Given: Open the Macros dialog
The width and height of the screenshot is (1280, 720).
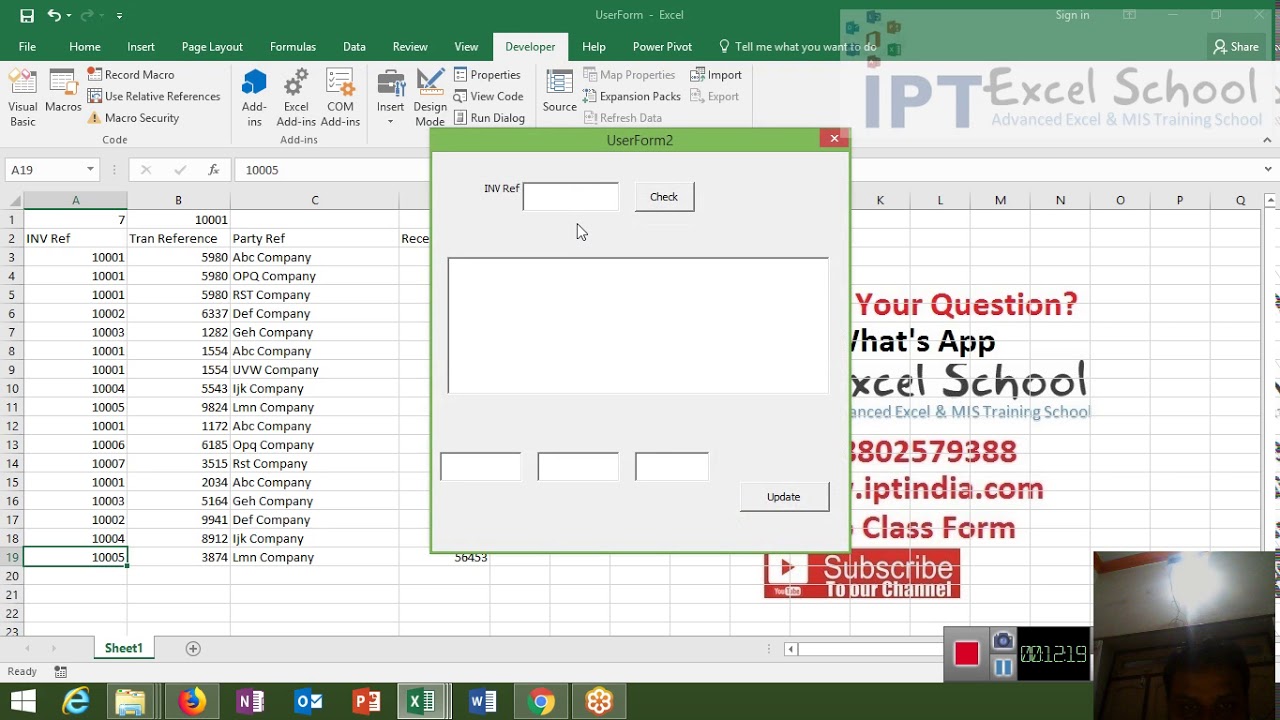Looking at the screenshot, I should 63,91.
